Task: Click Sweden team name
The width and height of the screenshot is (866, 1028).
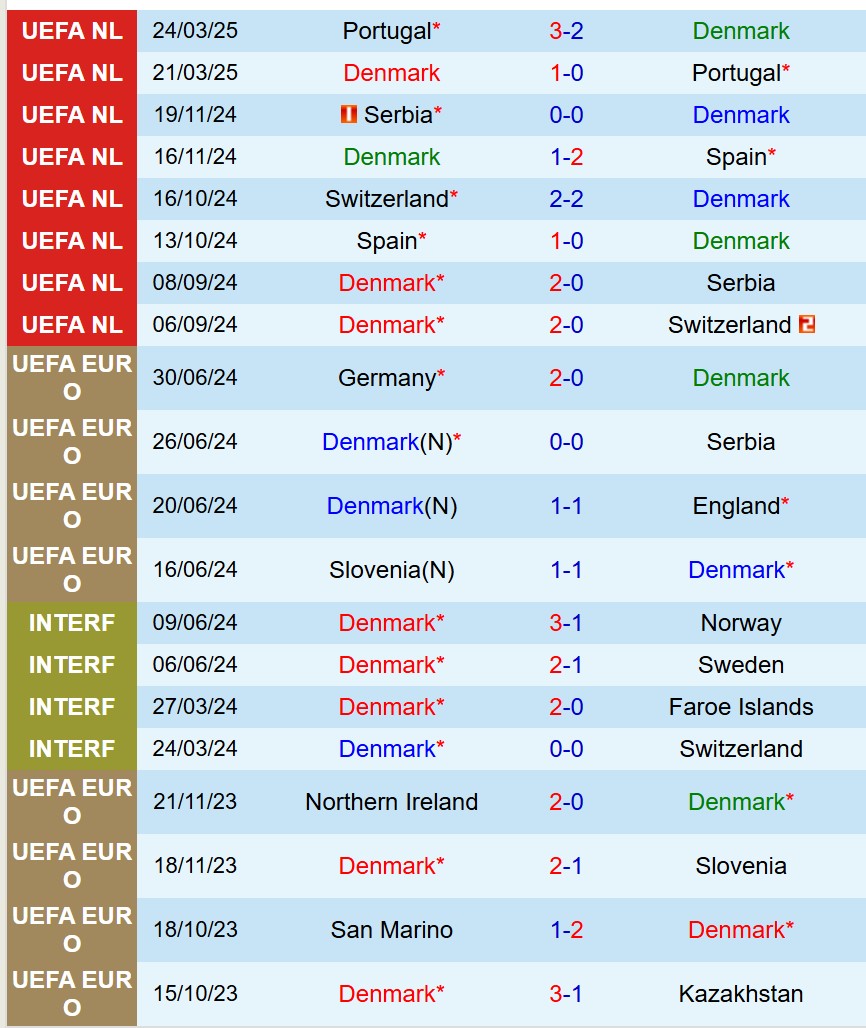Action: [740, 665]
